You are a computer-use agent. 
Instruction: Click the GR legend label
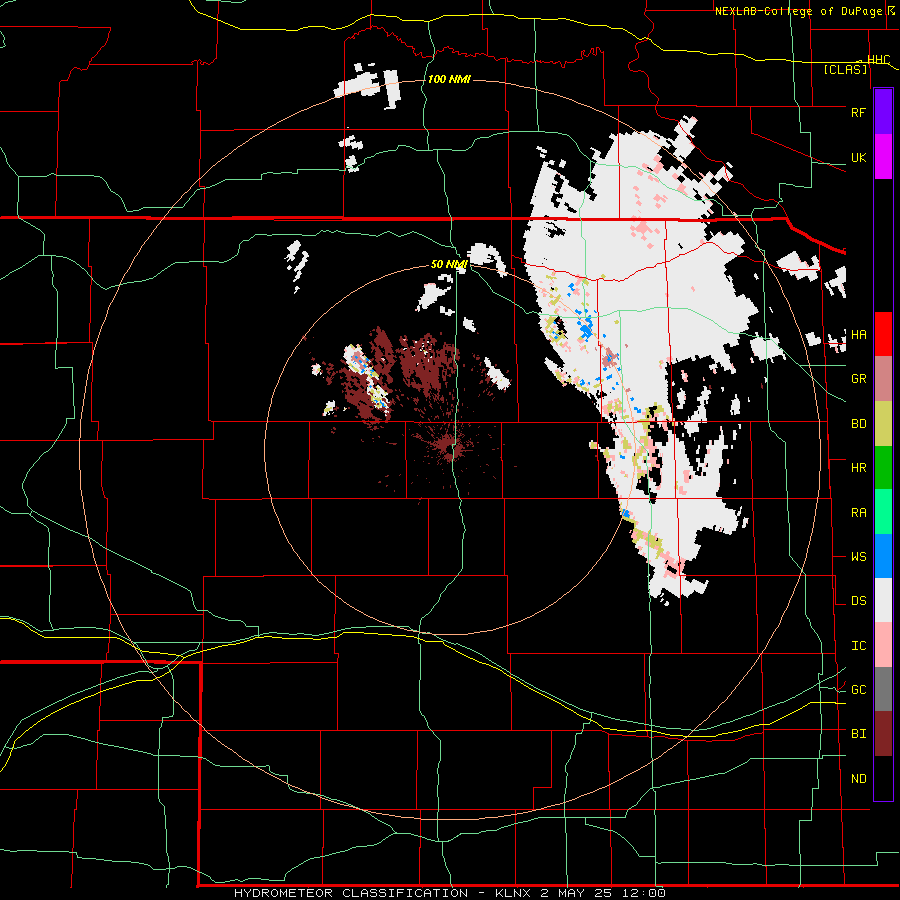pyautogui.click(x=858, y=379)
